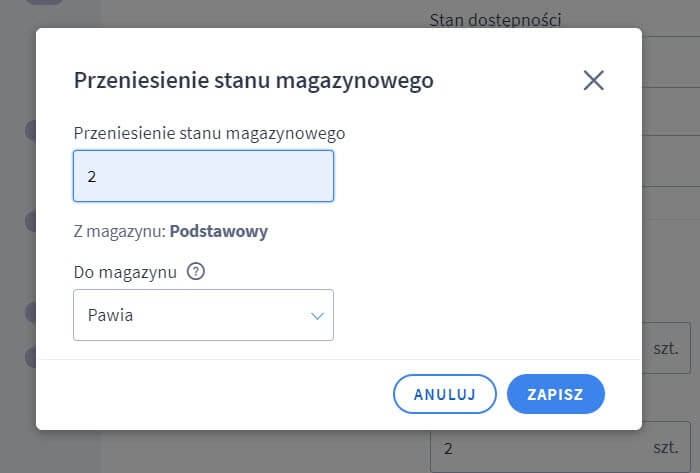The height and width of the screenshot is (473, 700).
Task: Toggle the hidden switch left of the quantity label
Action: (x=30, y=130)
